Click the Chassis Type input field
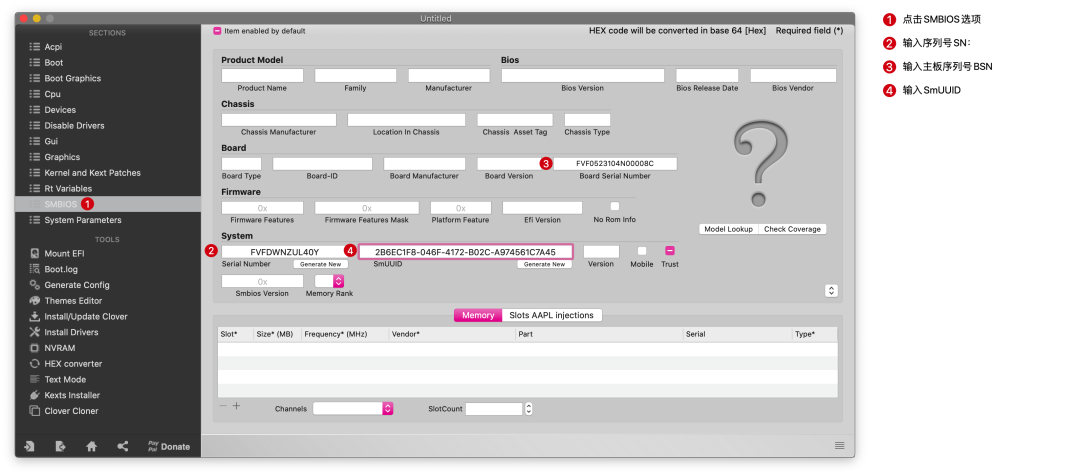The image size is (1080, 475). coord(587,120)
